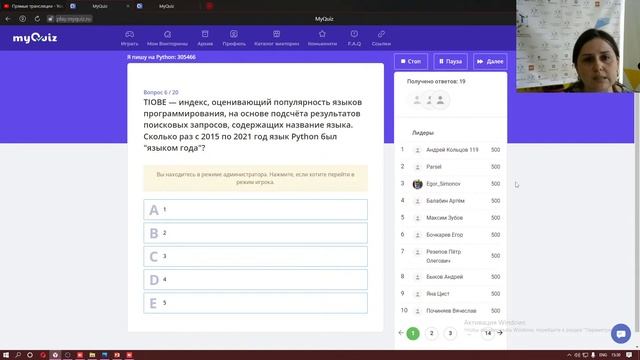Image resolution: width=640 pixels, height=360 pixels.
Task: Reload the page with refresh icon
Action: (37, 19)
